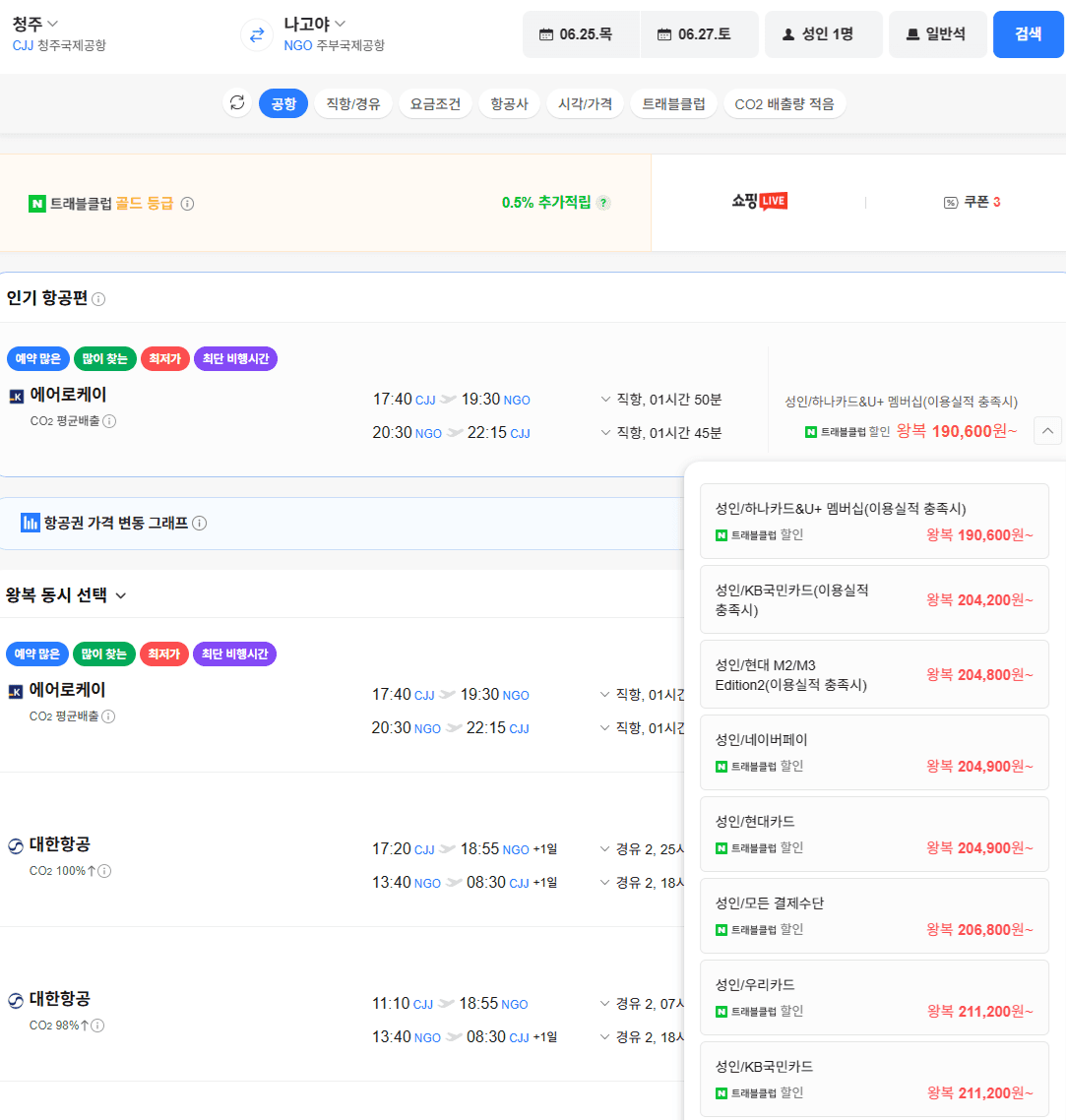Click the price graph bar chart icon
Image resolution: width=1066 pixels, height=1120 pixels.
click(30, 523)
